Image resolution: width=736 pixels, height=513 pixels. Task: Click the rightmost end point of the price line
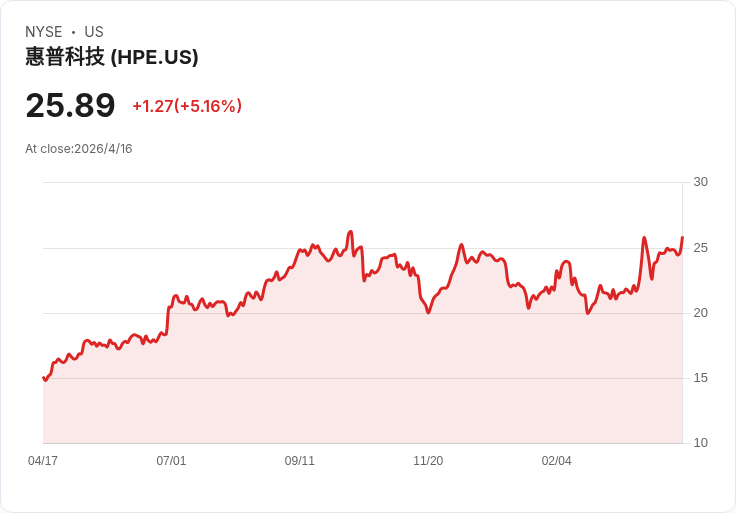coord(682,238)
